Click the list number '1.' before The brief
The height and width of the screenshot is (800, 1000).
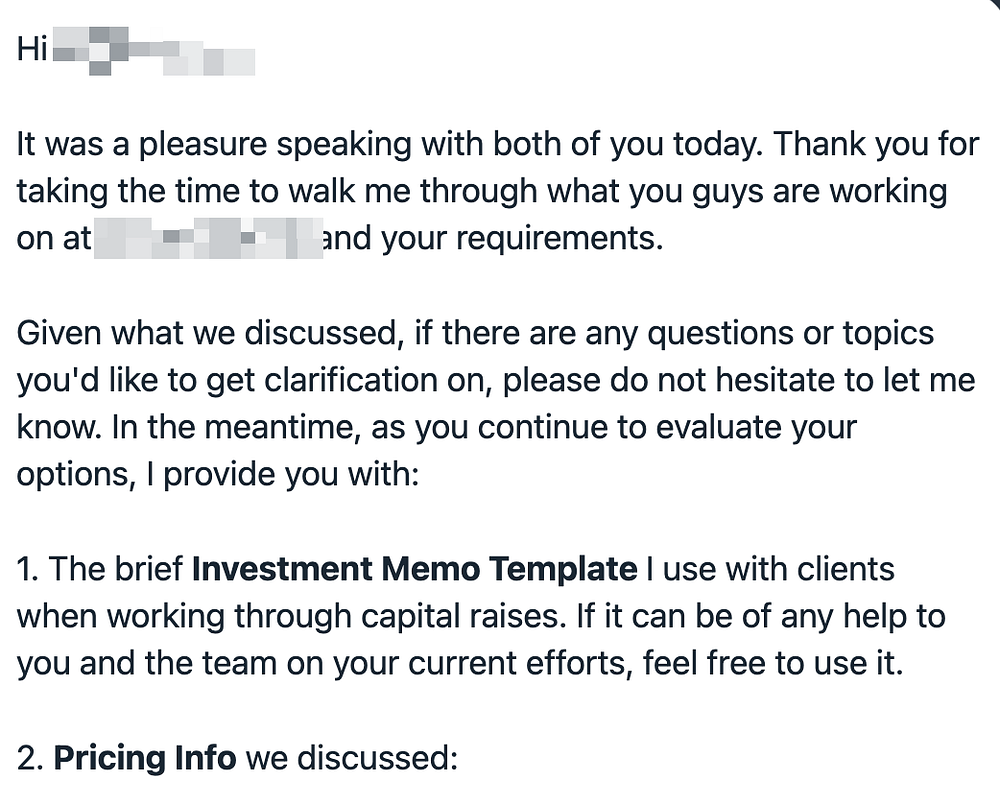28,569
